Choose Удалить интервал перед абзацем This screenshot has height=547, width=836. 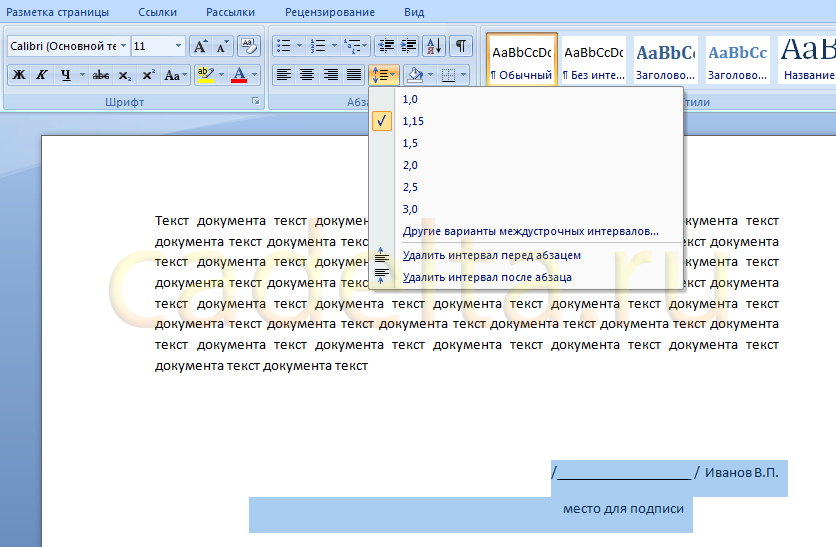pos(526,255)
